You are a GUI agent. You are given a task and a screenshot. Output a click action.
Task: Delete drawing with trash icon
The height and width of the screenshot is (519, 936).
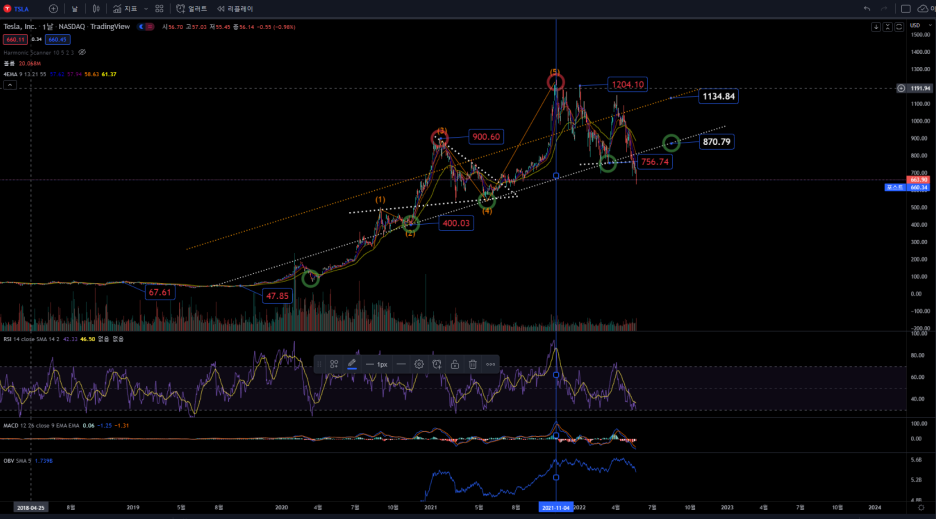click(x=473, y=364)
